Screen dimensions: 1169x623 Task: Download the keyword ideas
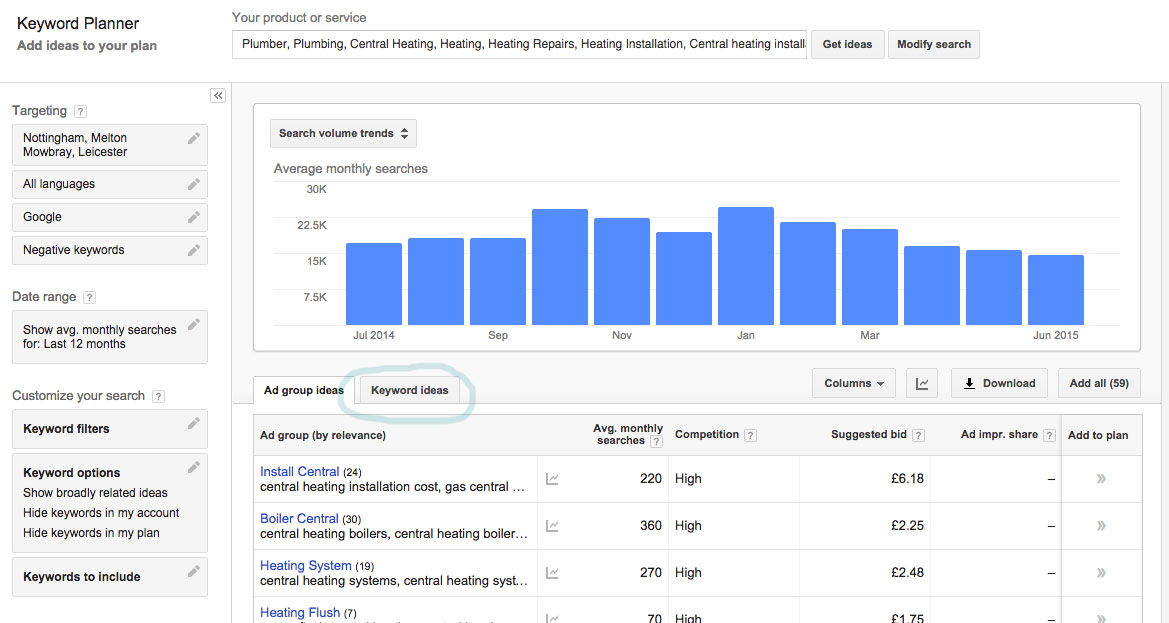pos(999,383)
